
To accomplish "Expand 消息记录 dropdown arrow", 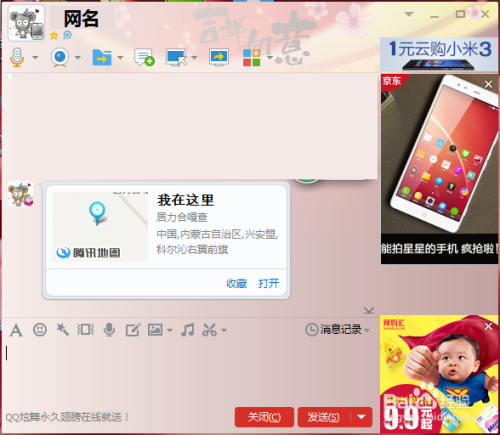I will click(367, 330).
